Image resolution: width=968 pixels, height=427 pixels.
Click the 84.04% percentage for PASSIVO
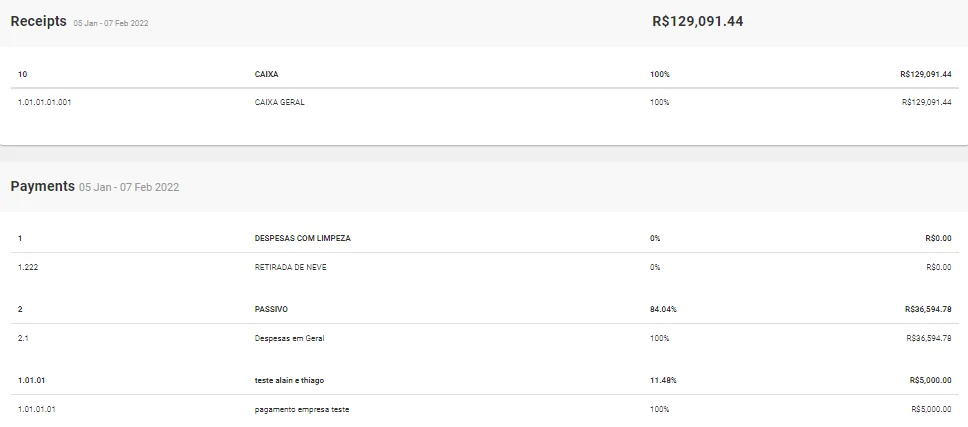pyautogui.click(x=663, y=309)
